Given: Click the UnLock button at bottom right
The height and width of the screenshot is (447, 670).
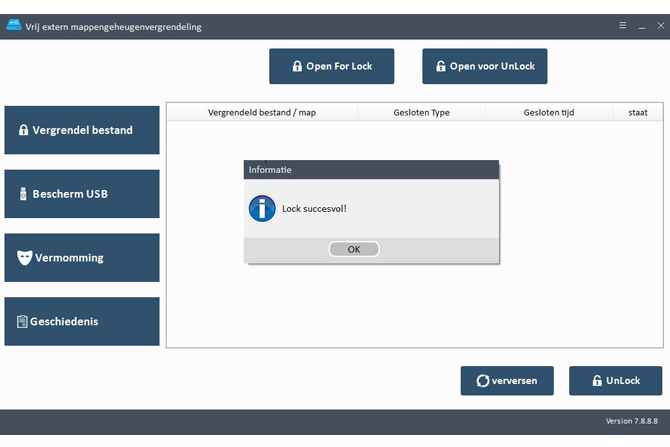Looking at the screenshot, I should (615, 381).
